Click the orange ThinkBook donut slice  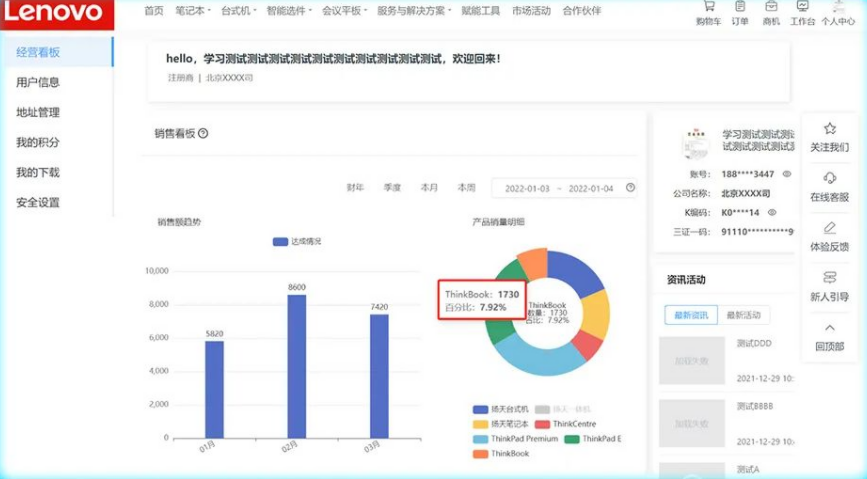point(533,262)
